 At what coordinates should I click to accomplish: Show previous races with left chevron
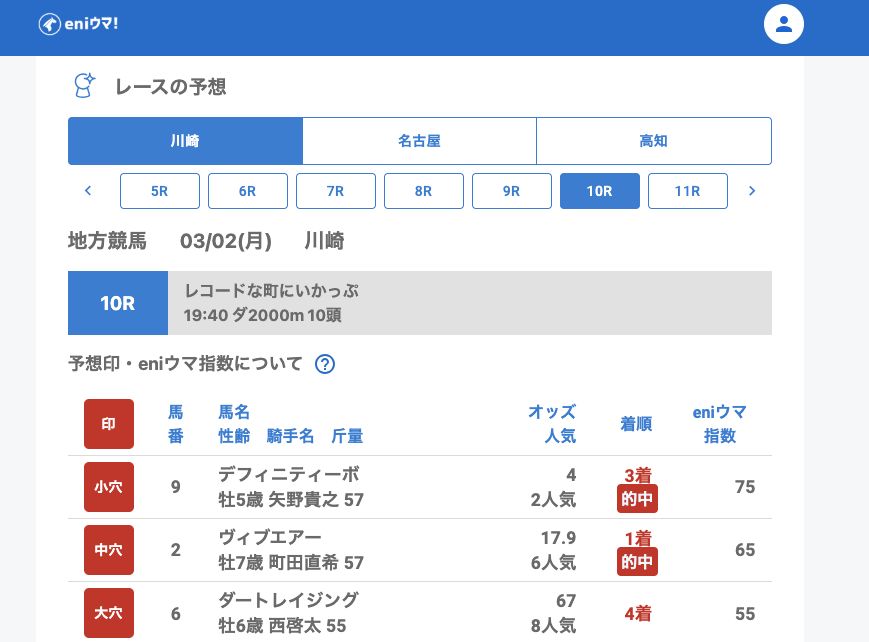[88, 191]
